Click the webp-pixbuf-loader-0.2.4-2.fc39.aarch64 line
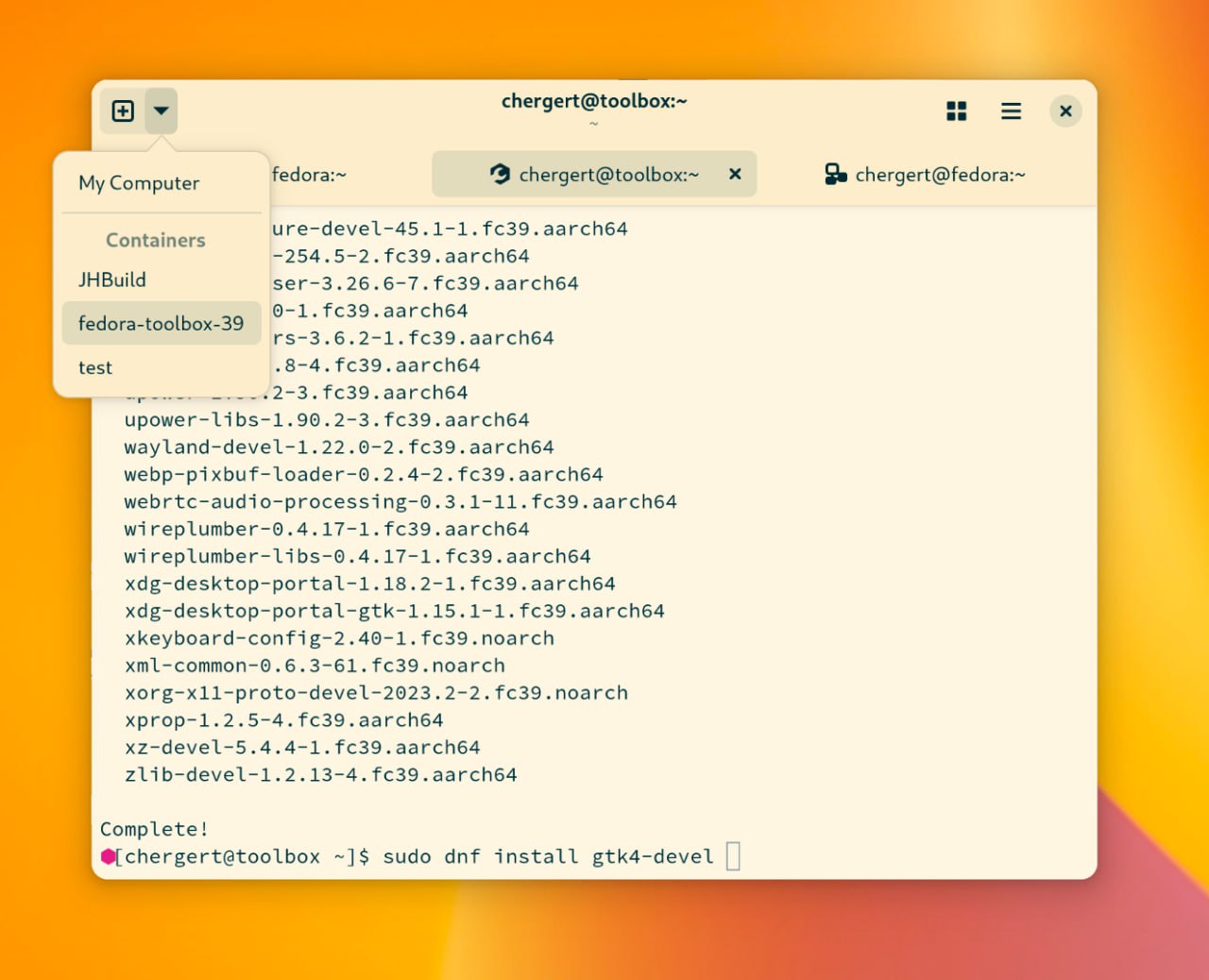 tap(364, 474)
